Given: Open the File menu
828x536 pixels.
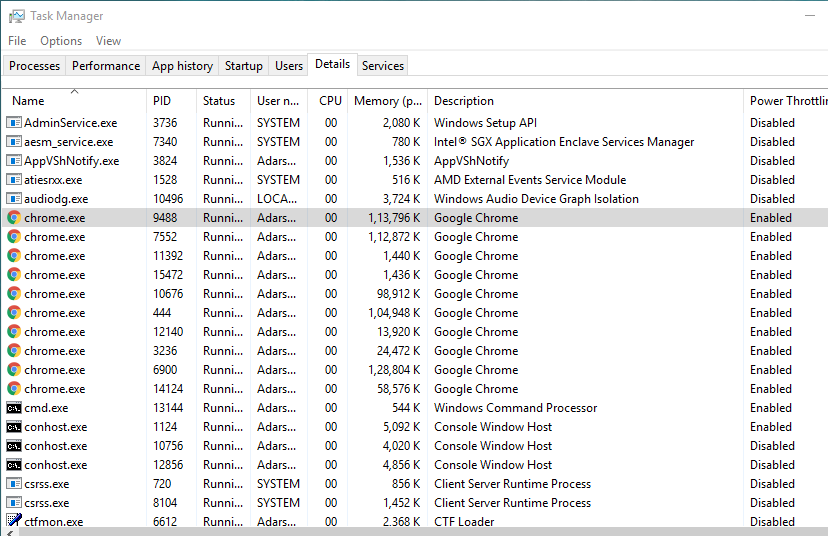Looking at the screenshot, I should (x=17, y=41).
